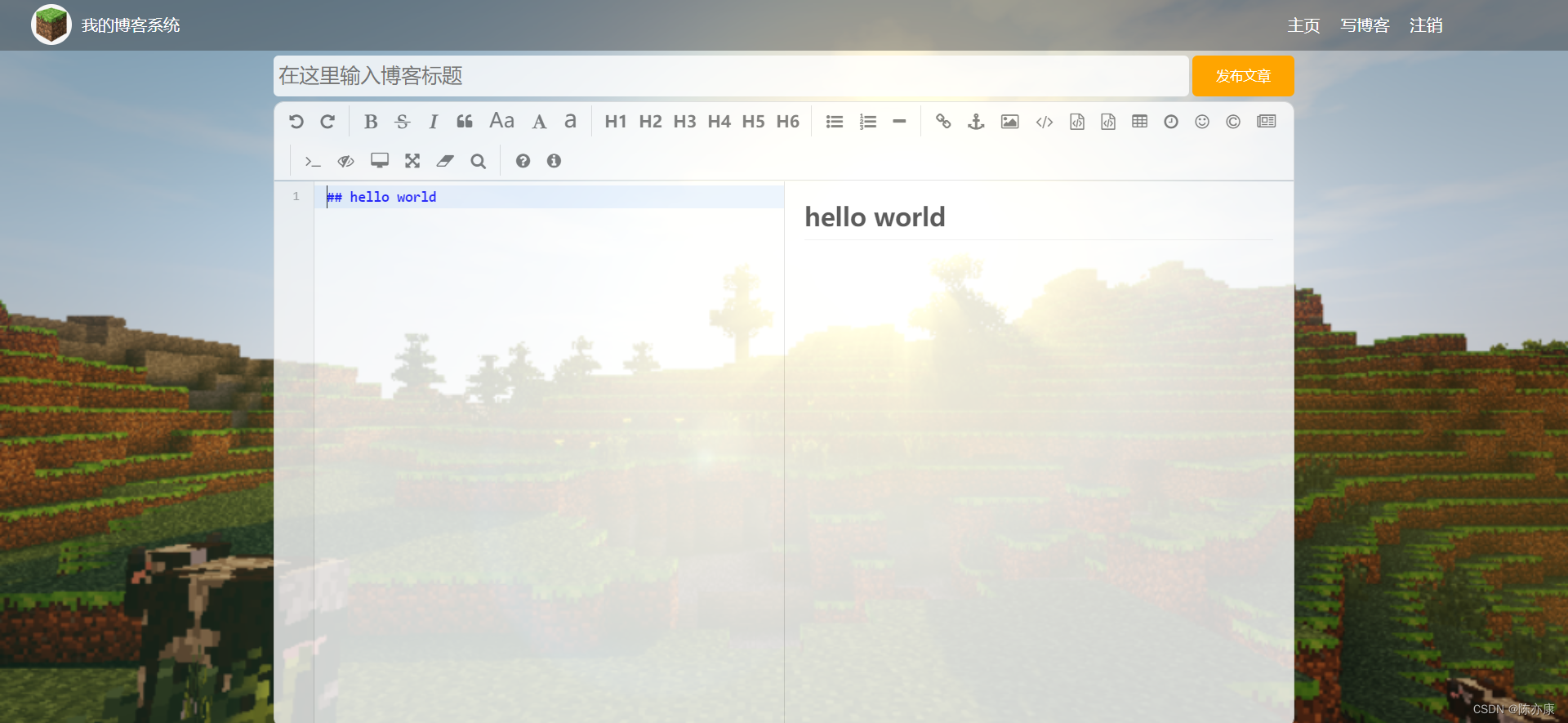Insert H2 heading
This screenshot has height=723, width=1568.
pyautogui.click(x=650, y=122)
